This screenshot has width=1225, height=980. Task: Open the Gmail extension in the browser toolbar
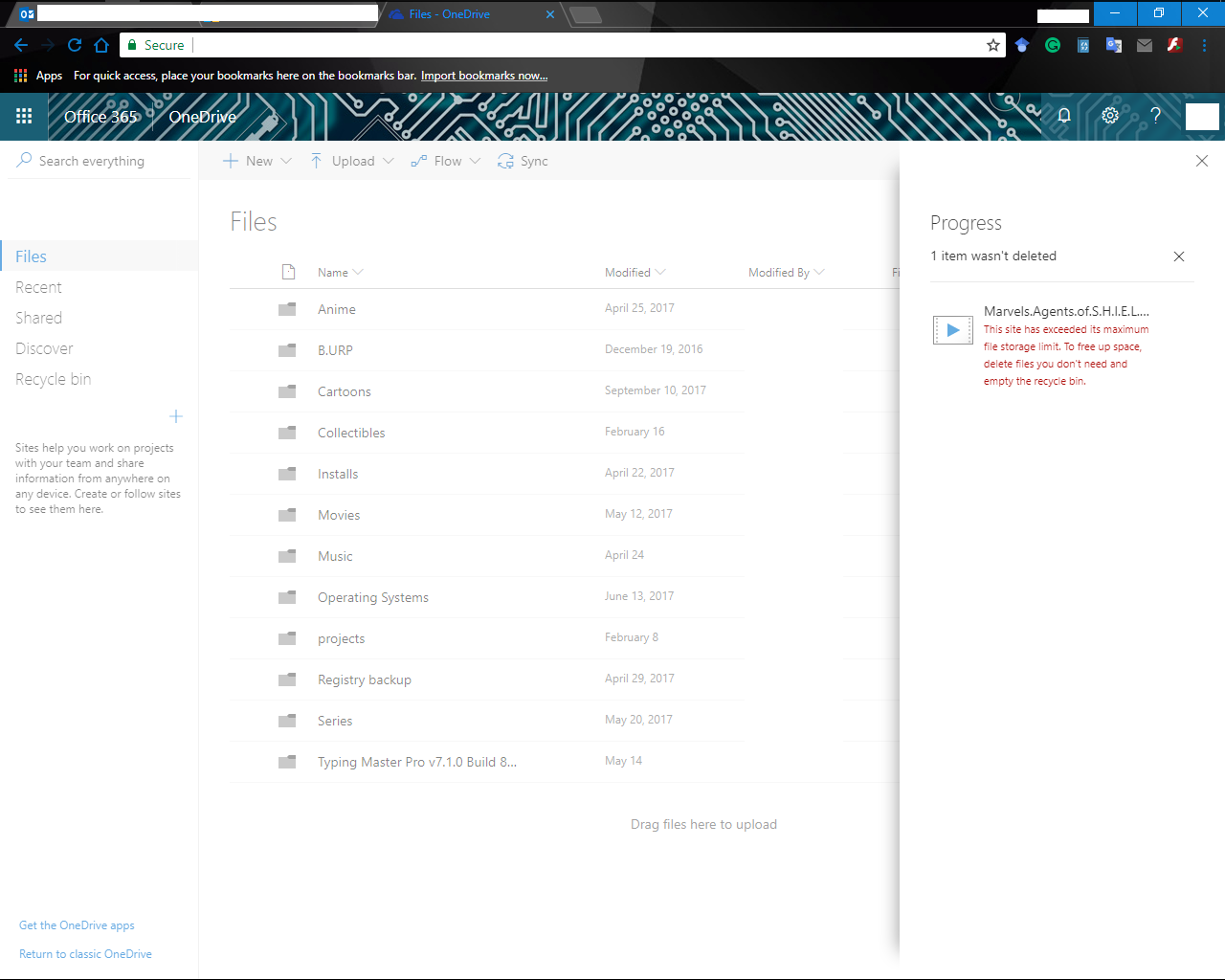tap(1144, 45)
